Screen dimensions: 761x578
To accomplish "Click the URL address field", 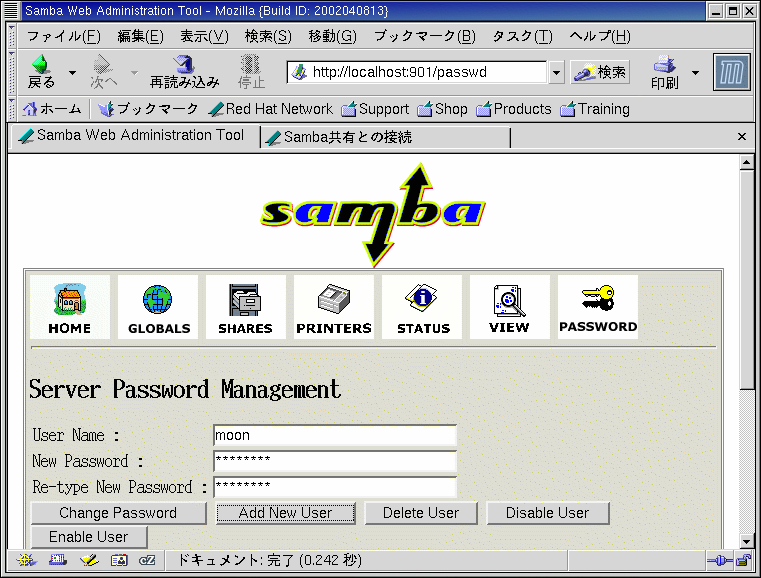I will pyautogui.click(x=417, y=72).
